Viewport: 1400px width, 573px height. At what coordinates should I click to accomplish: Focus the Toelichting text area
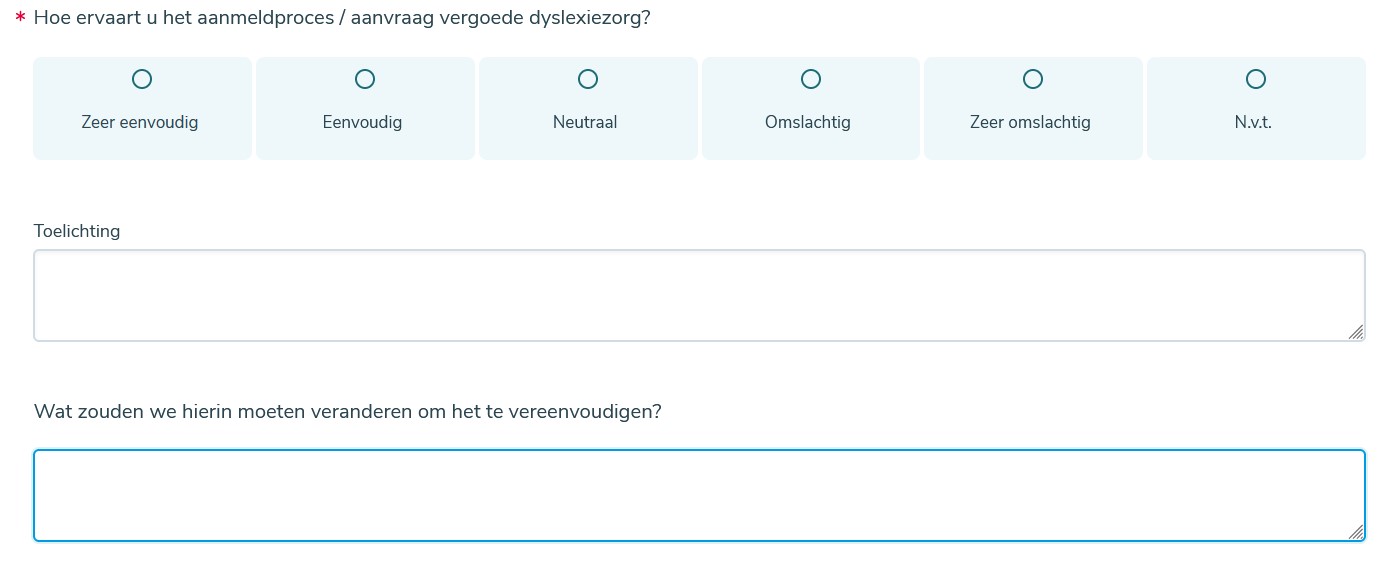point(699,295)
